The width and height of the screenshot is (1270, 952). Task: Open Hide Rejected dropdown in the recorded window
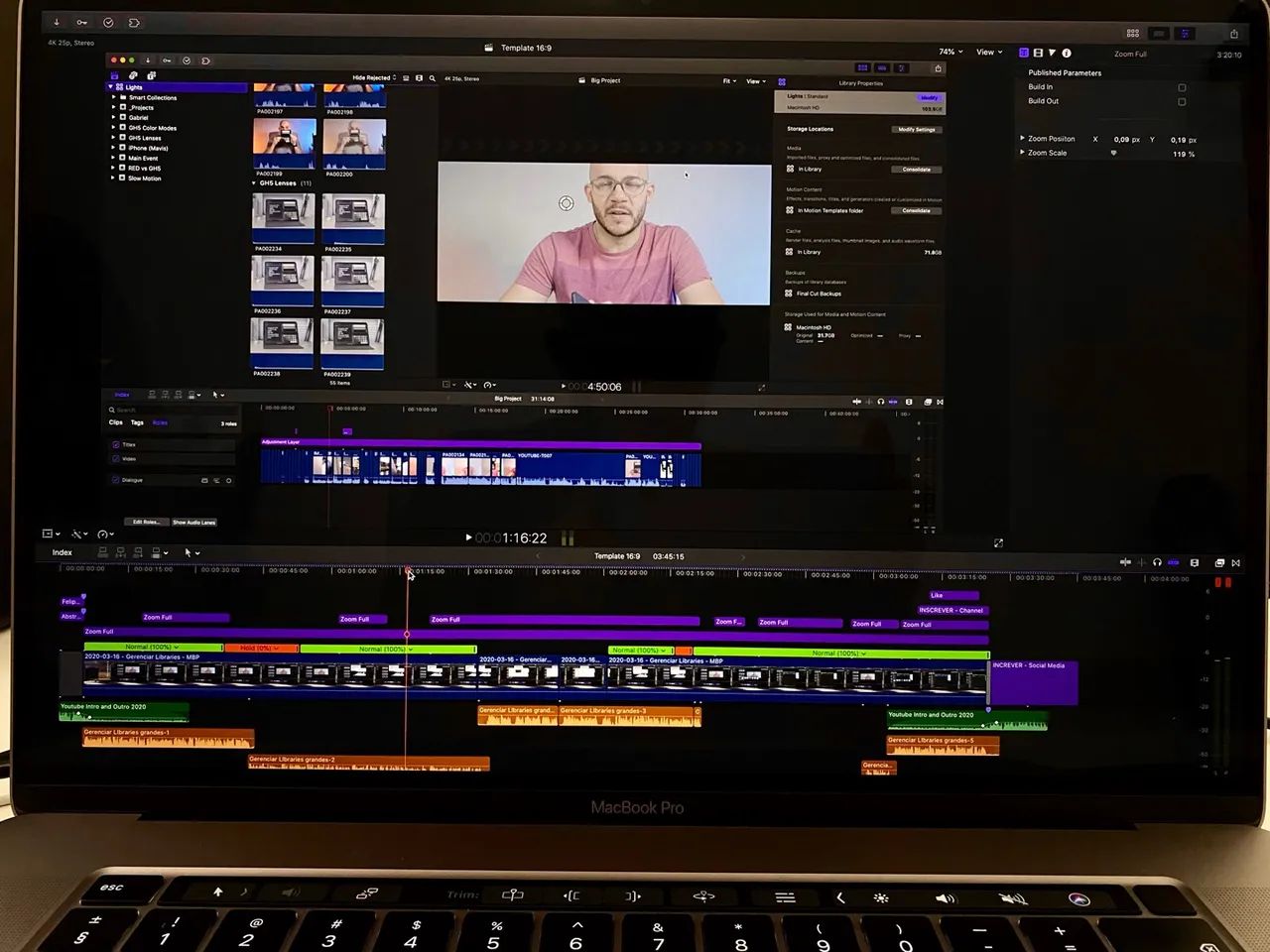coord(374,77)
